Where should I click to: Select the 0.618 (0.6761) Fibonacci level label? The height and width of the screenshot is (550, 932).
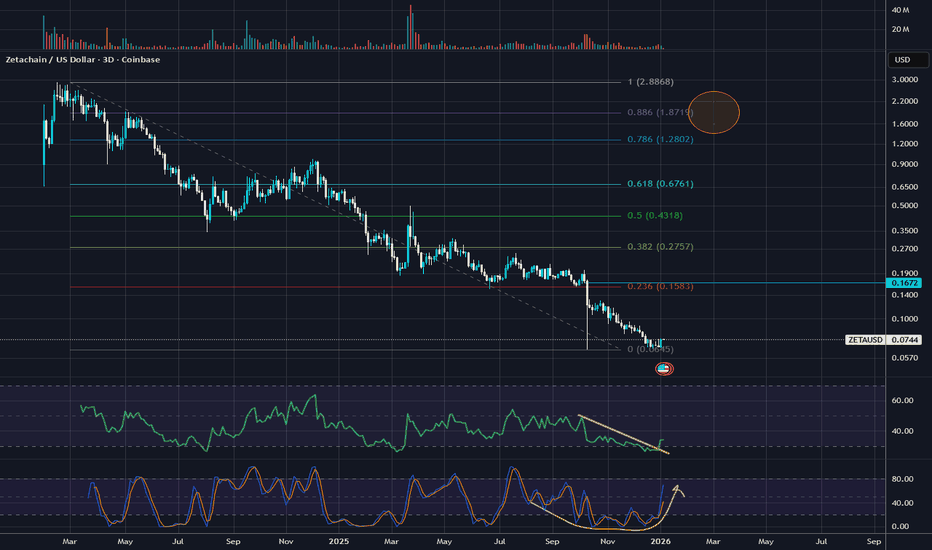(660, 184)
